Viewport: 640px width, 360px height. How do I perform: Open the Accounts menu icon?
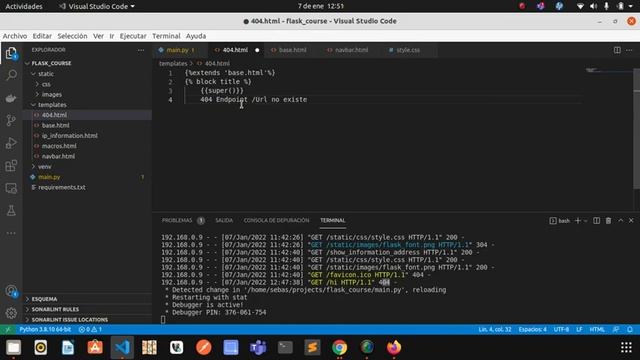coord(11,291)
